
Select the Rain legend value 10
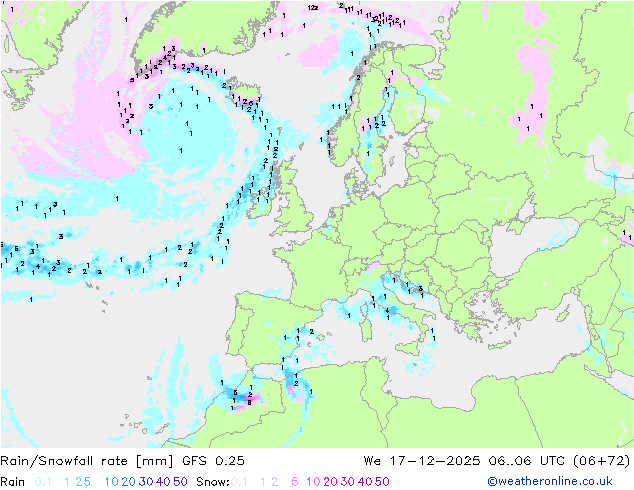(x=111, y=482)
